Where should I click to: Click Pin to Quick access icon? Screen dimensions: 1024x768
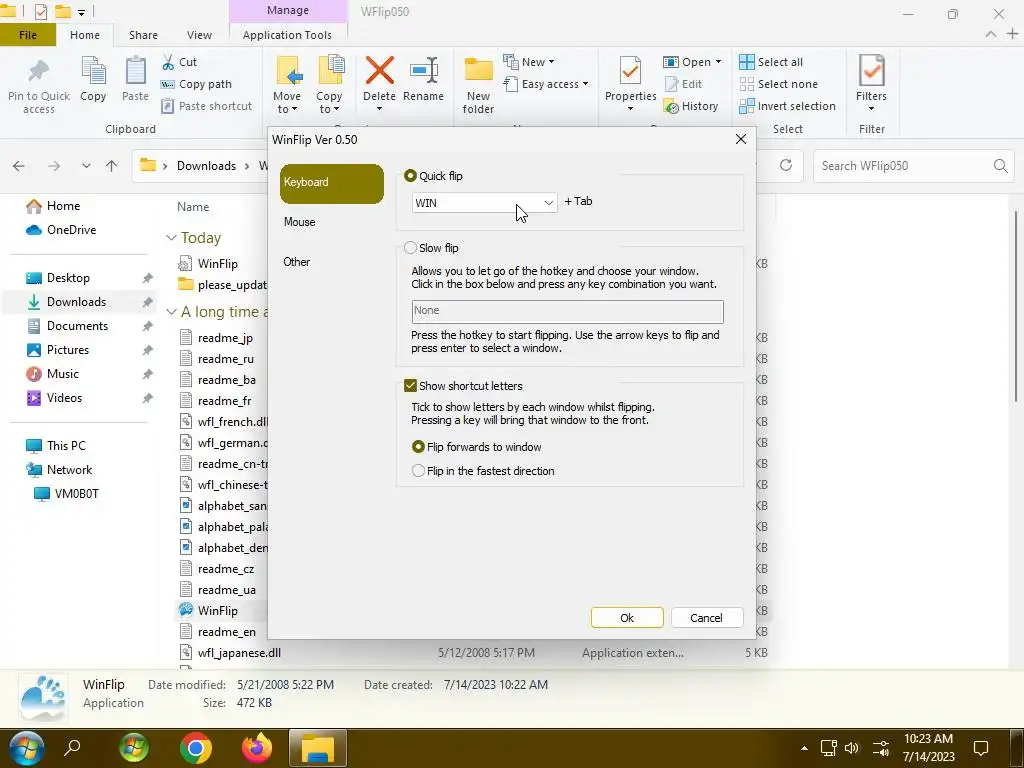tap(39, 71)
